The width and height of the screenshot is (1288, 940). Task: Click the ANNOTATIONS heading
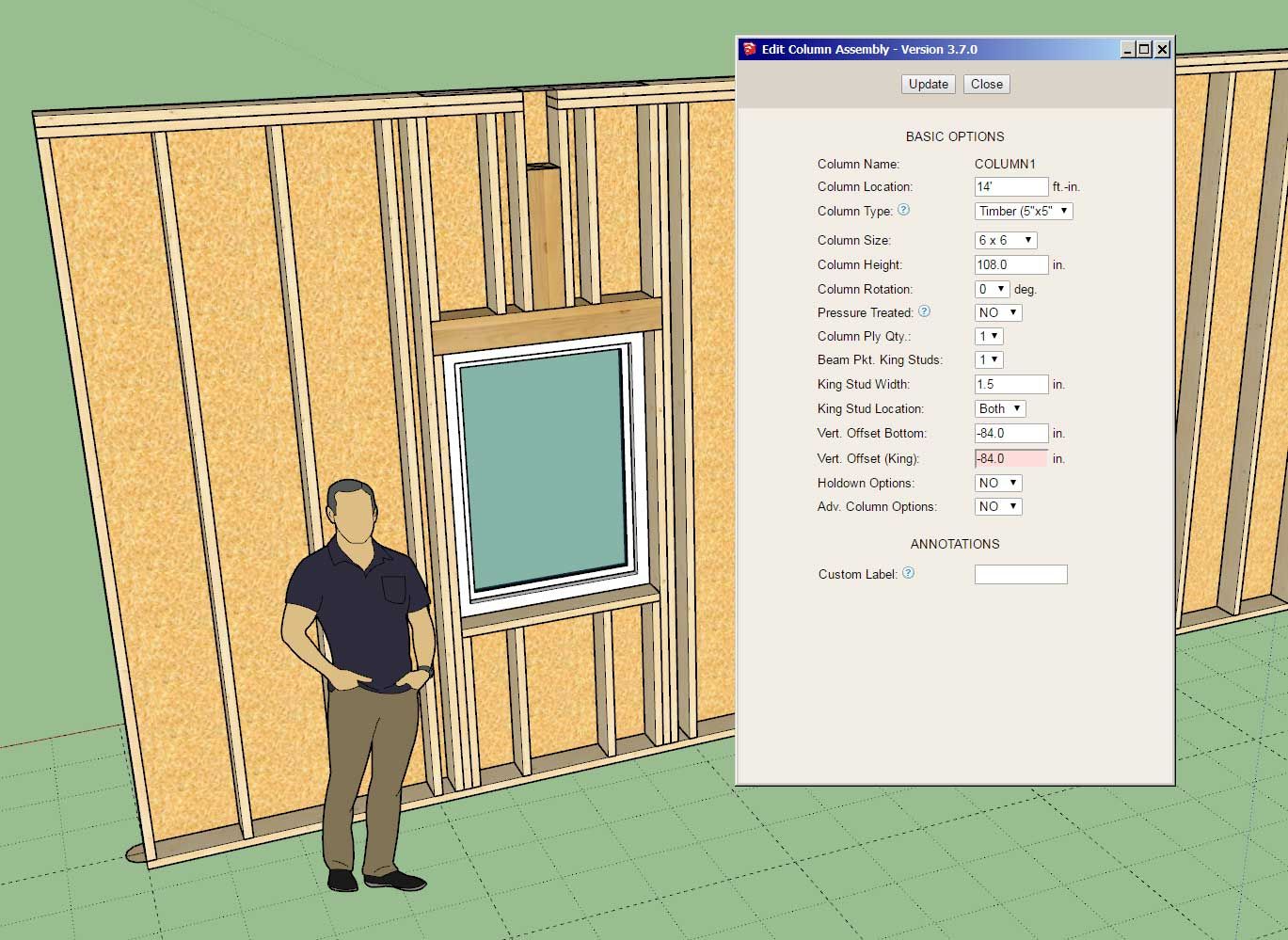point(955,544)
